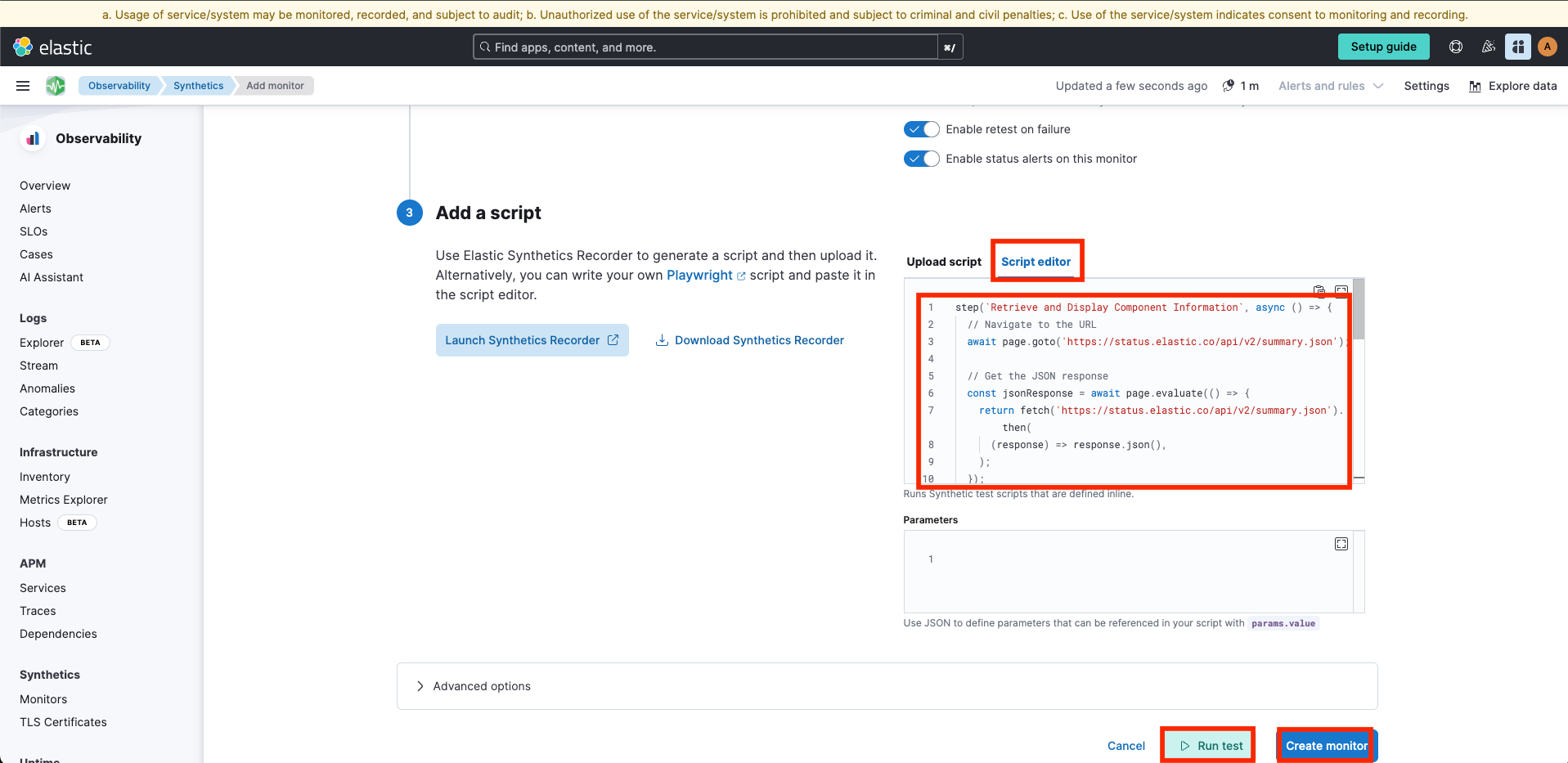This screenshot has height=763, width=1568.
Task: Launch the Synthetics Recorder
Action: click(x=532, y=340)
